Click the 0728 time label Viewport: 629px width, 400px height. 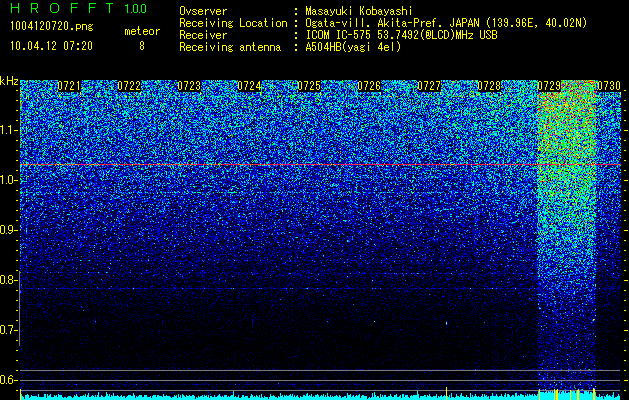pyautogui.click(x=489, y=86)
